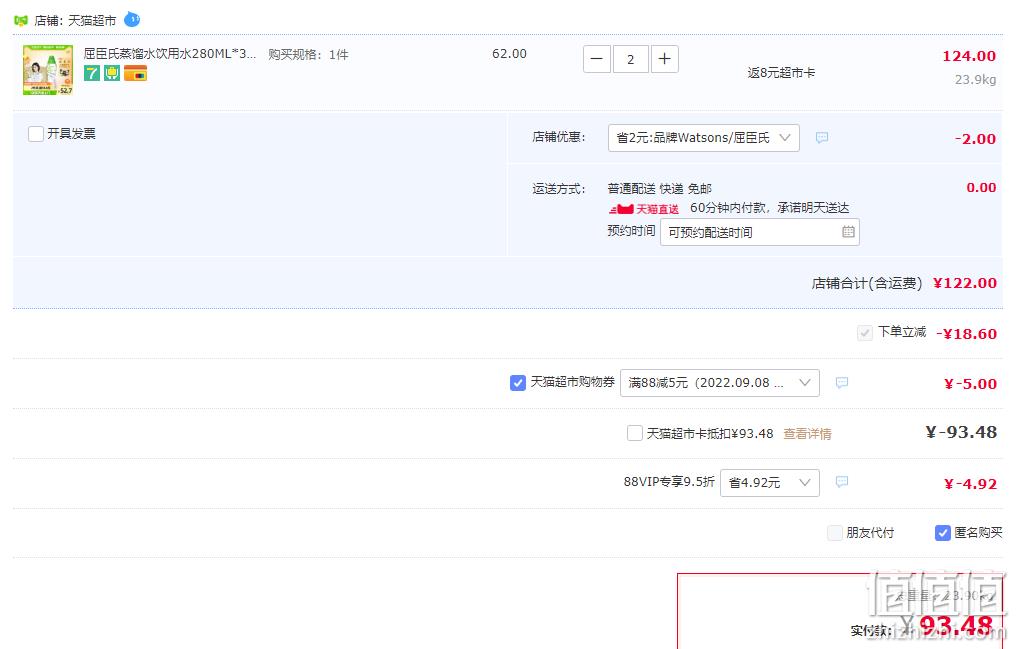This screenshot has height=649, width=1016.
Task: Click the green shield guarantee badge icon
Action: pos(112,73)
